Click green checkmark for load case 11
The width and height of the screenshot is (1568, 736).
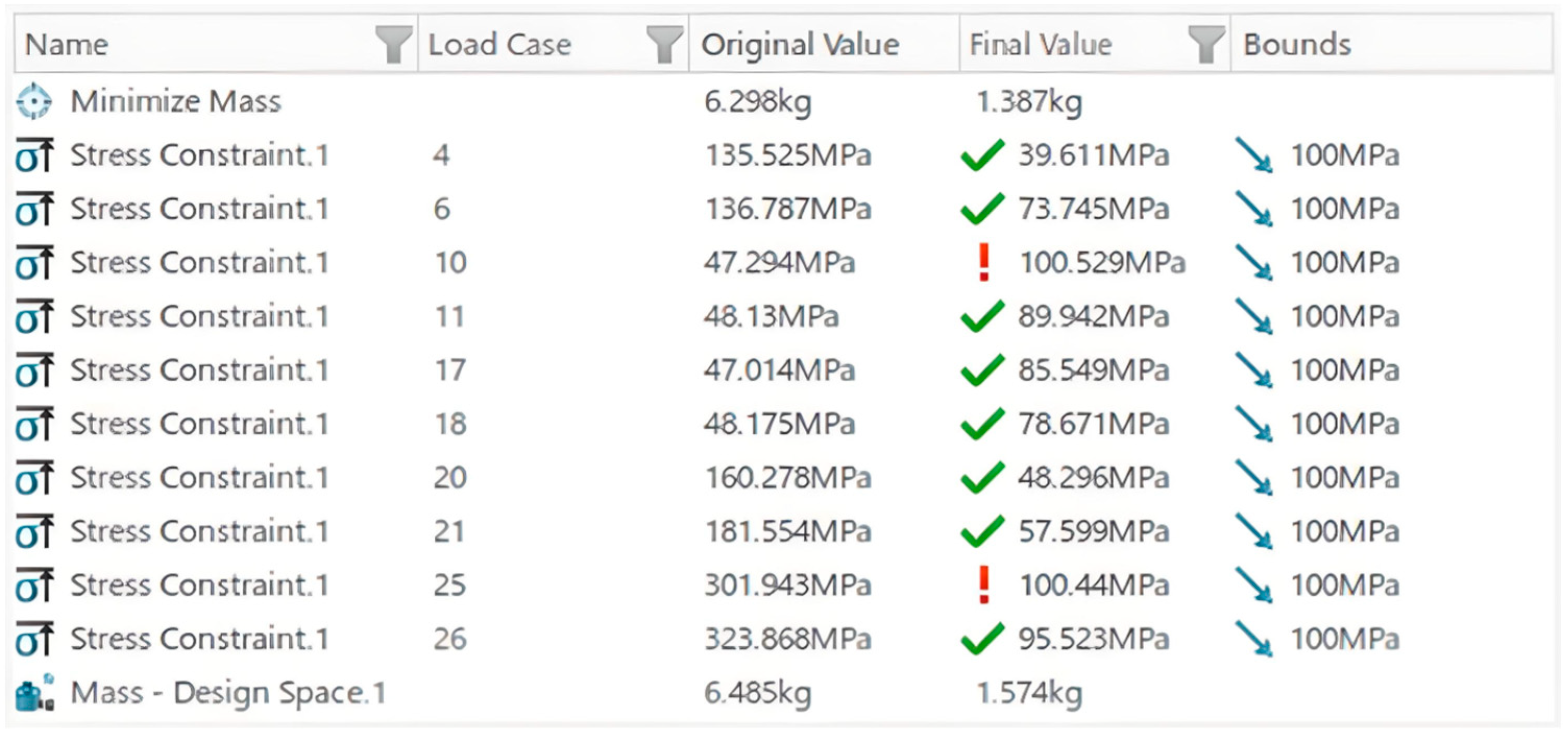click(982, 316)
